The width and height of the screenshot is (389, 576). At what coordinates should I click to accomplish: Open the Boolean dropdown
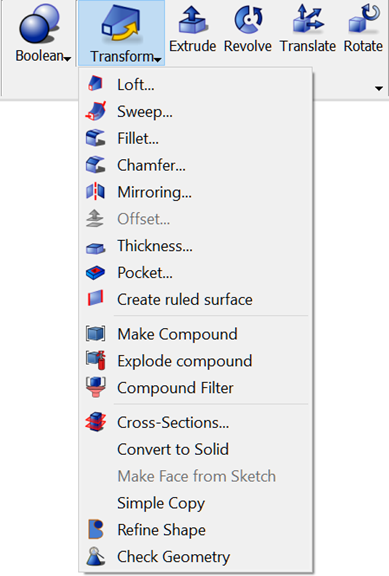(x=39, y=33)
